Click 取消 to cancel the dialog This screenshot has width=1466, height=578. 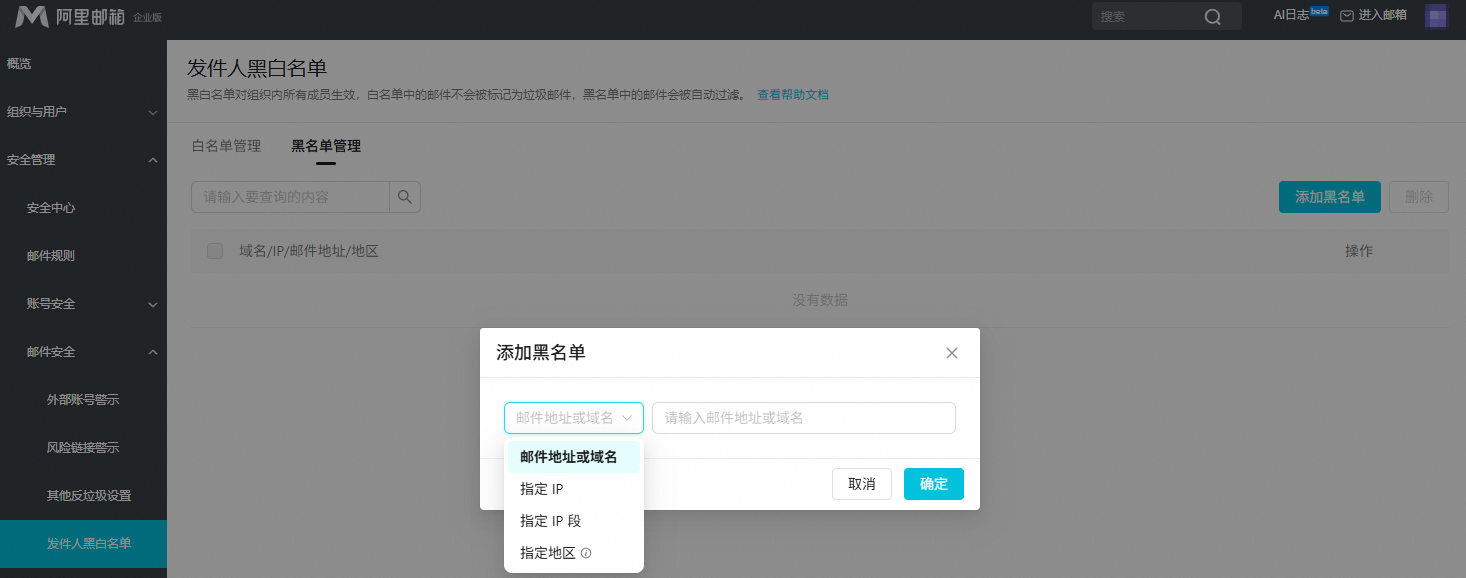(x=862, y=484)
